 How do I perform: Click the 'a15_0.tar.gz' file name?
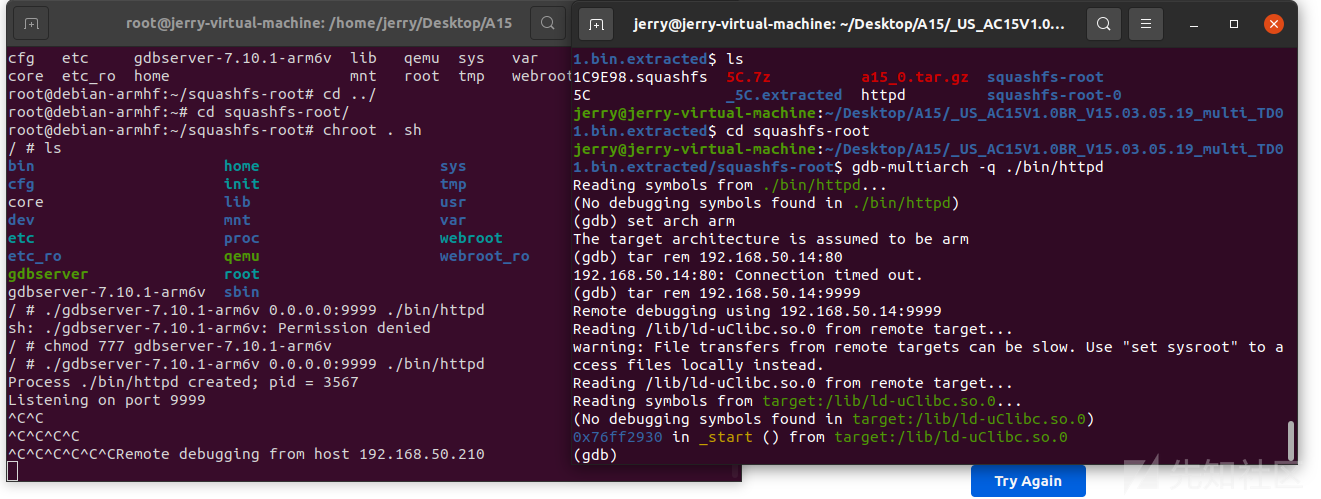(x=915, y=77)
